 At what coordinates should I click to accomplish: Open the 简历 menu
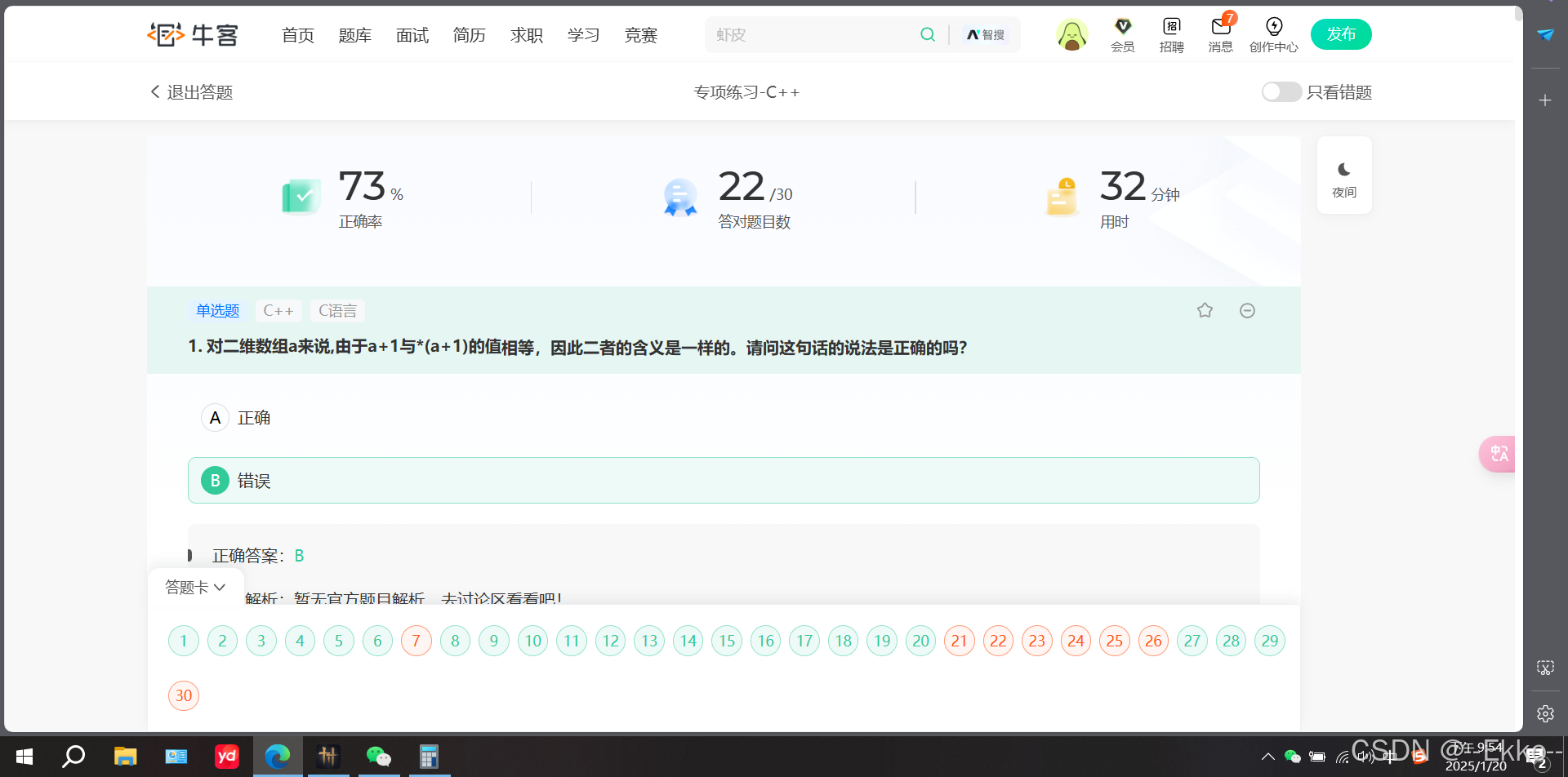(470, 35)
